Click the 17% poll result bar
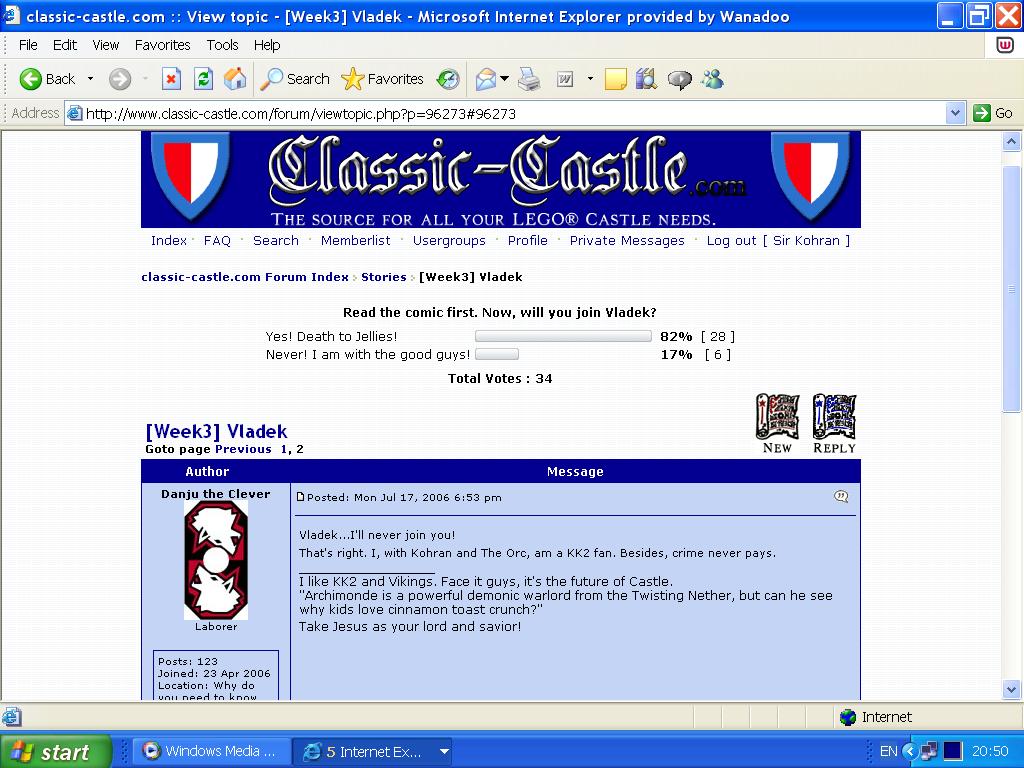The width and height of the screenshot is (1024, 768). [x=497, y=355]
